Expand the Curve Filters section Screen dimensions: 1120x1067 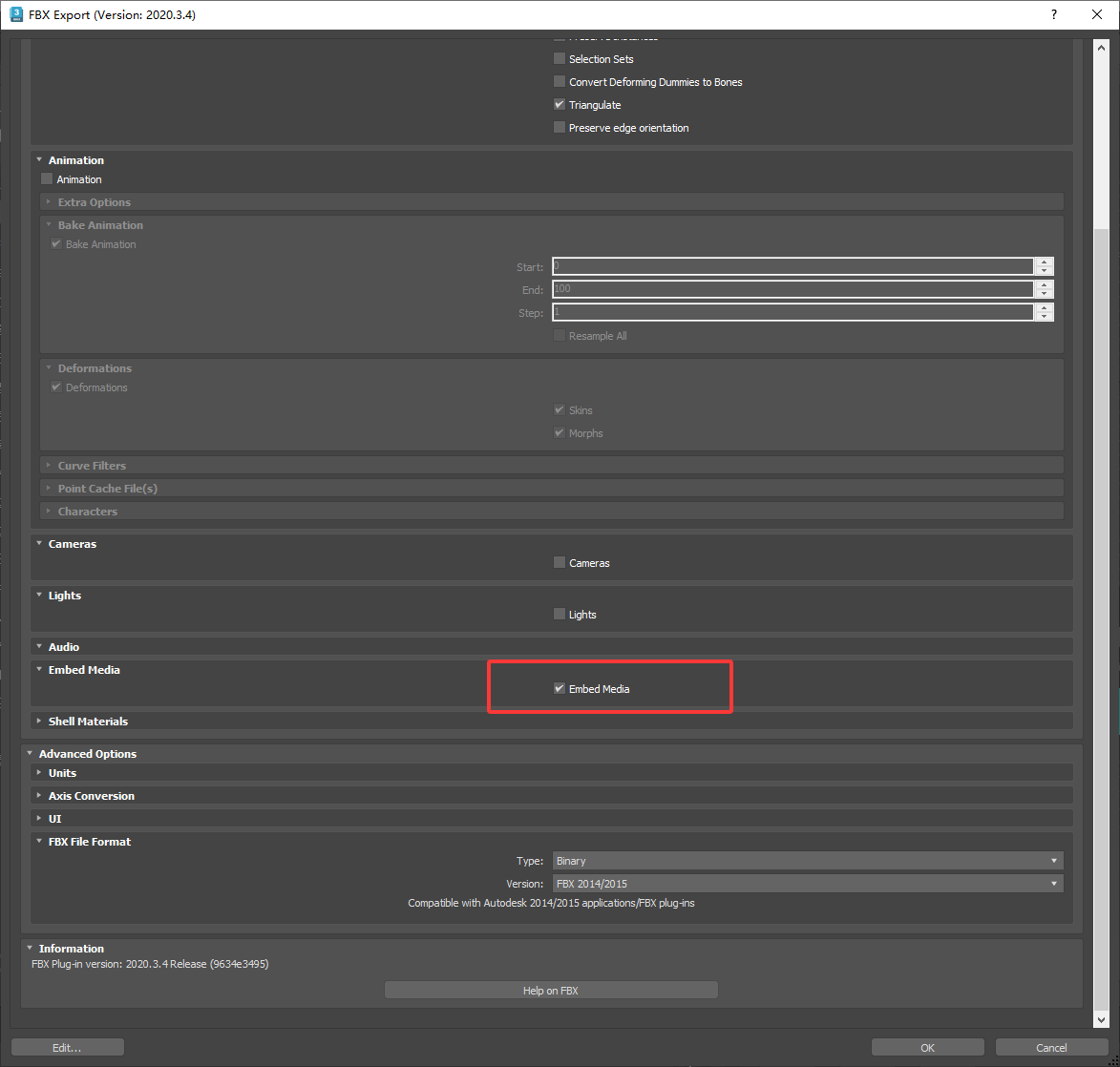tap(49, 465)
